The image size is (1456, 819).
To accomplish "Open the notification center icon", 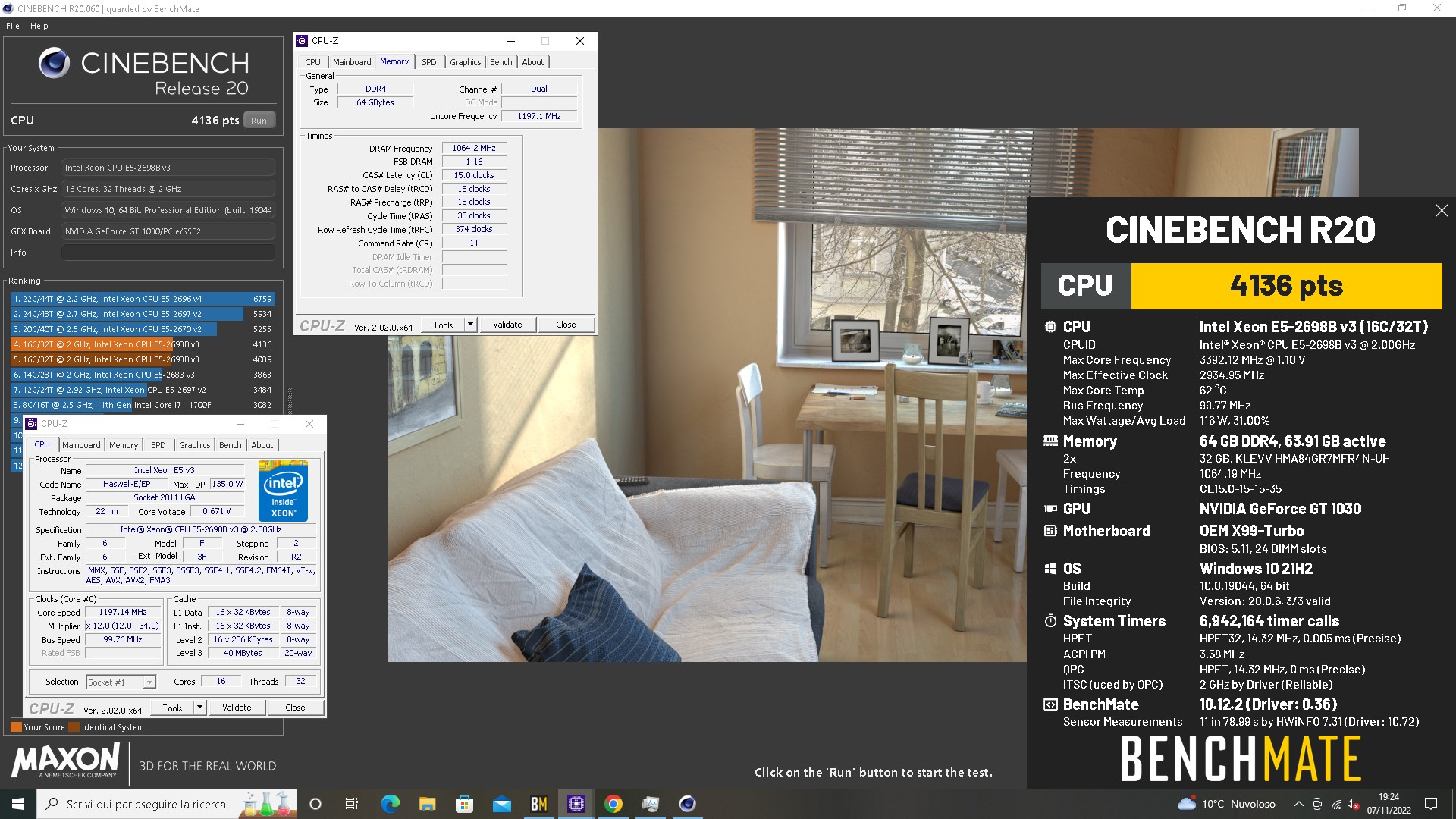I will click(x=1431, y=804).
